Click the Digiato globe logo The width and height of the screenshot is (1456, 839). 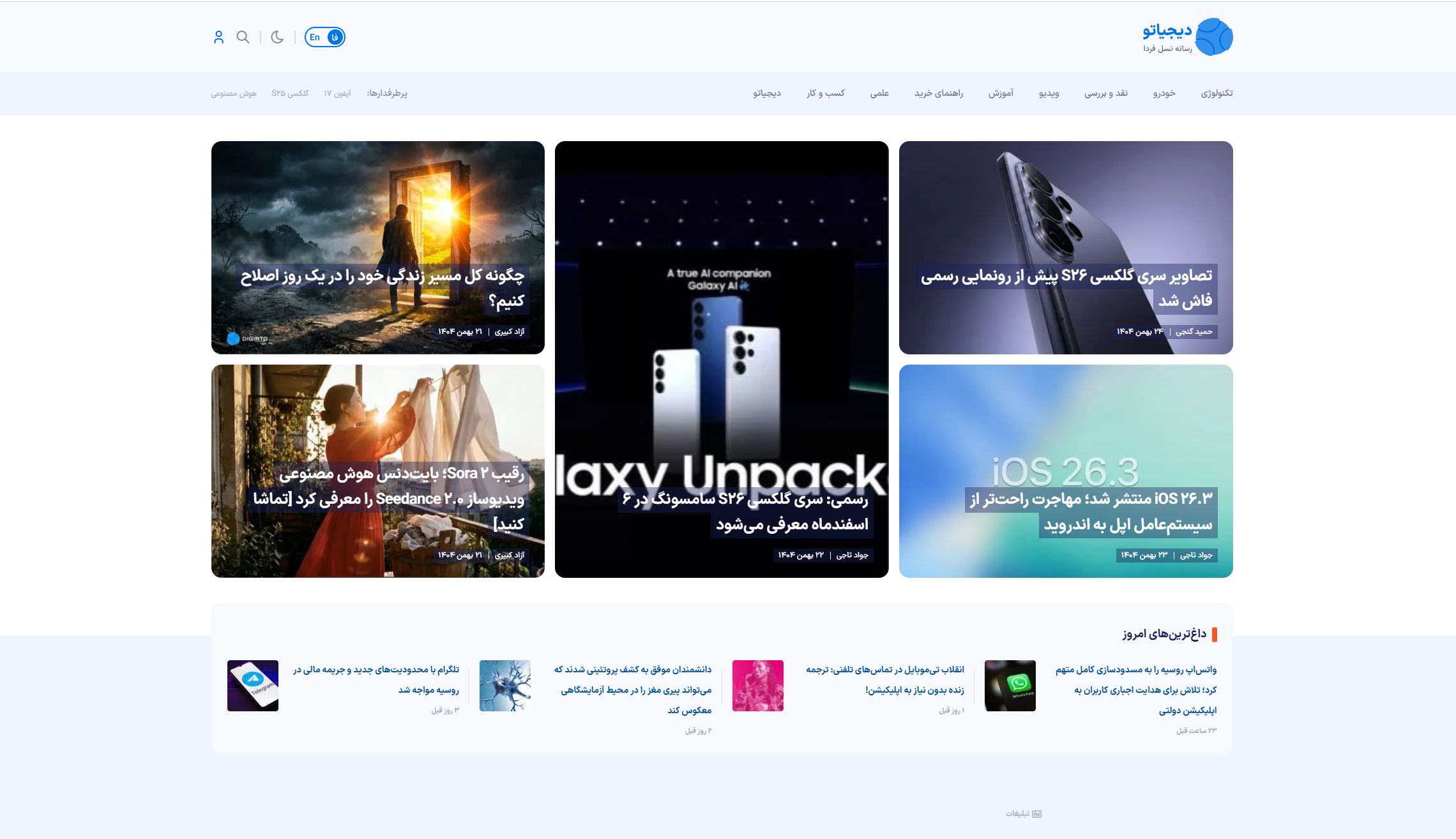click(1213, 37)
